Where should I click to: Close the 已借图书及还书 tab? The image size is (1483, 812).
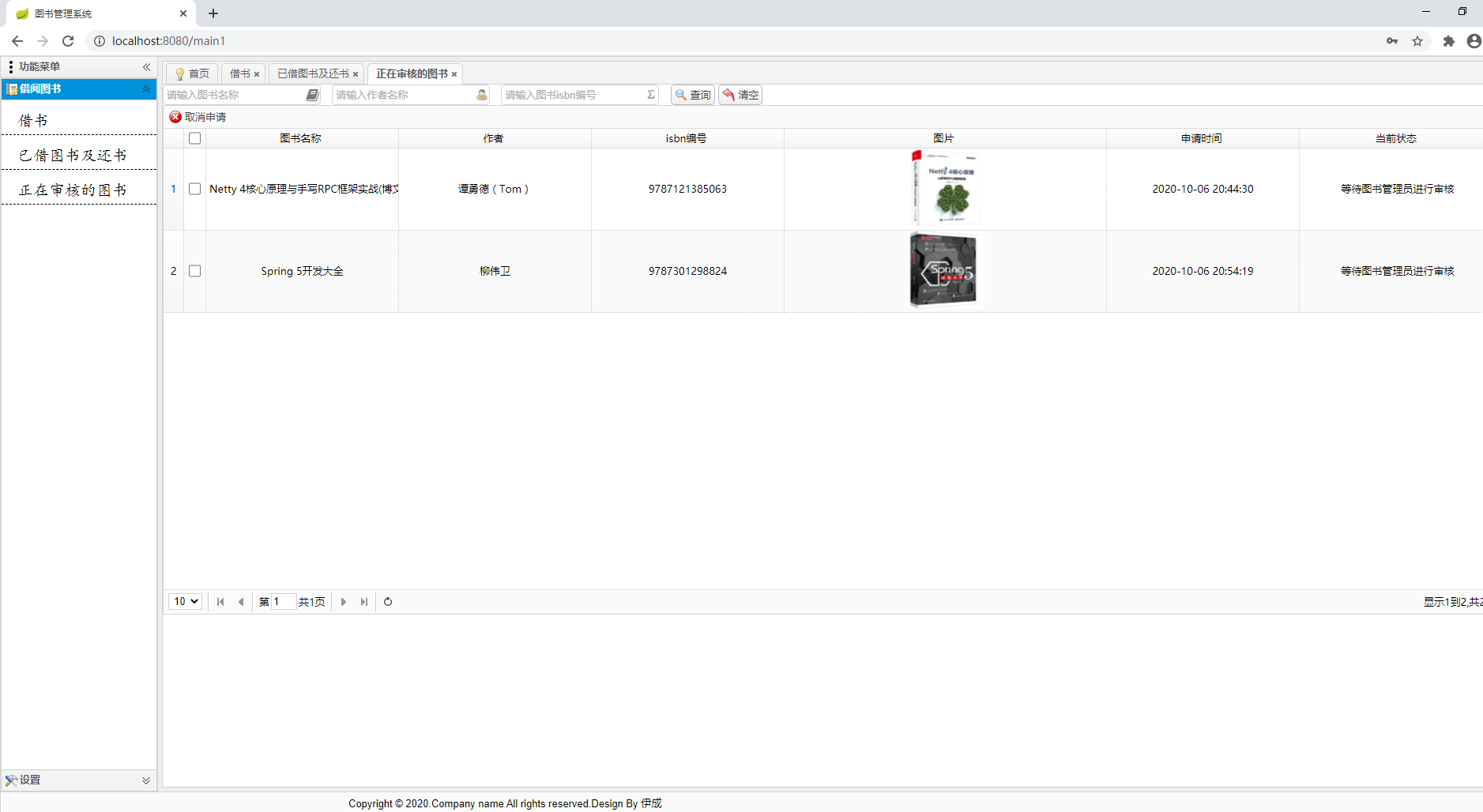point(356,74)
